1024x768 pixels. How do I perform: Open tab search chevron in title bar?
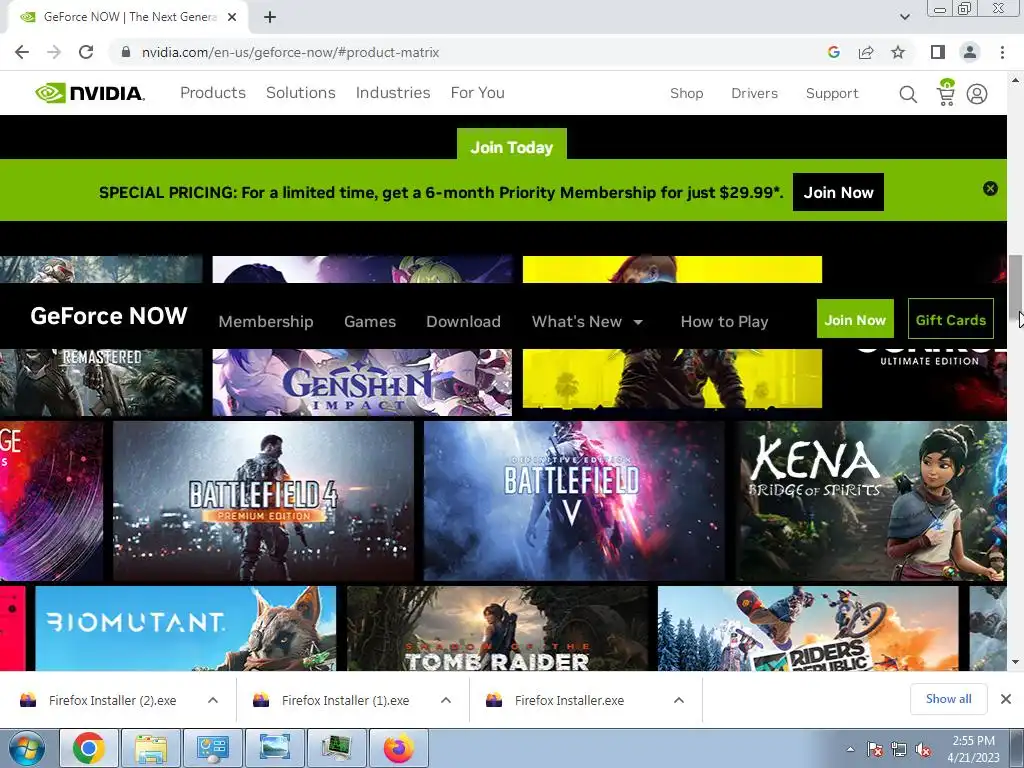(x=904, y=17)
